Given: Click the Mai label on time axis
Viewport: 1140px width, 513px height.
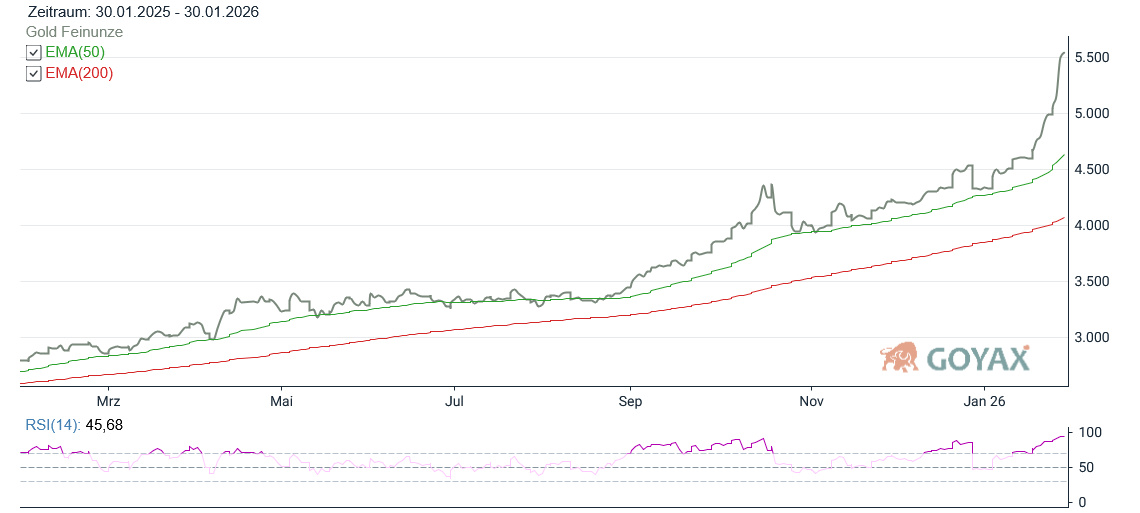Looking at the screenshot, I should point(282,402).
